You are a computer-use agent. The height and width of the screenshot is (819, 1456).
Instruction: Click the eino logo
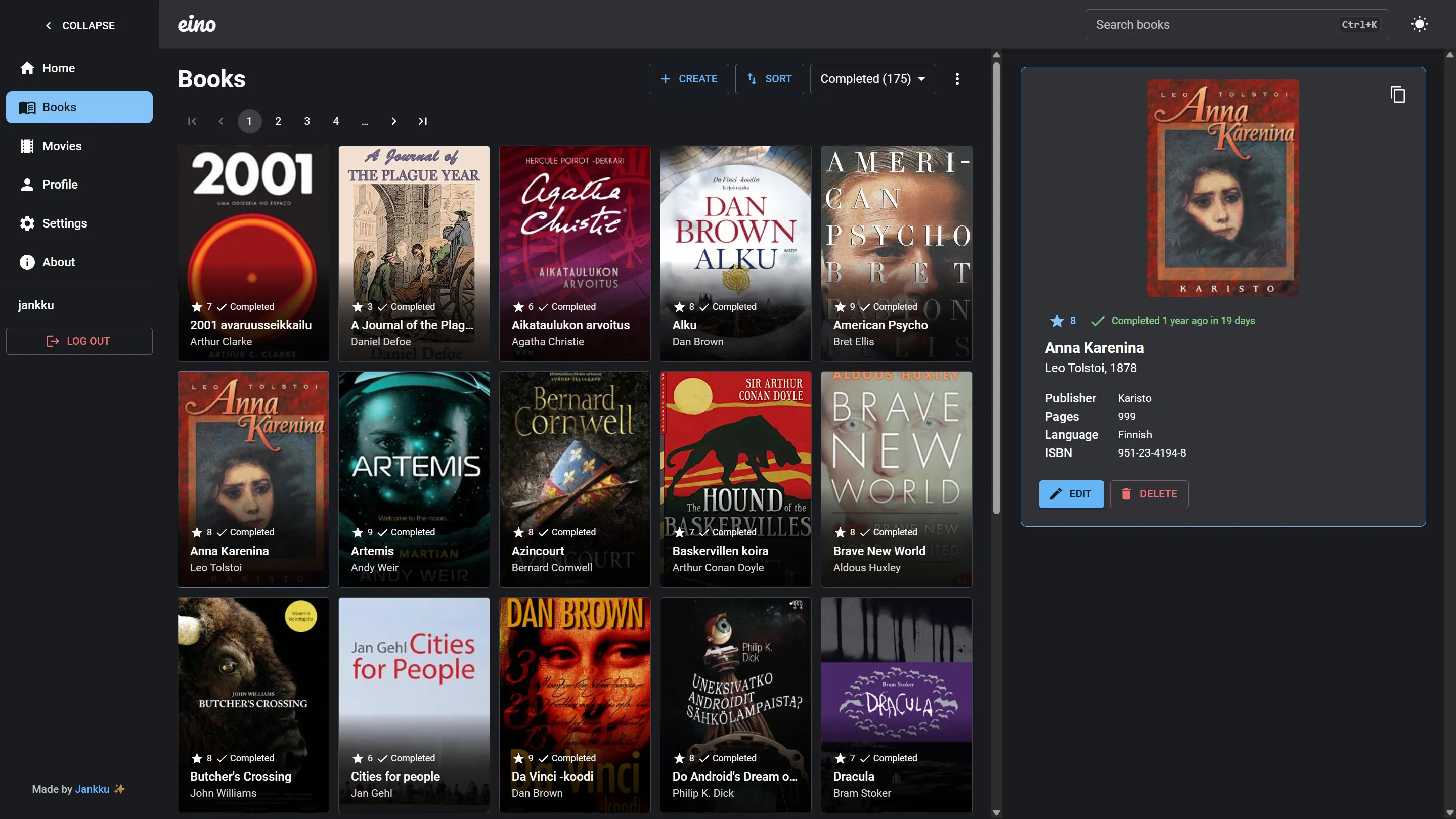(x=197, y=24)
